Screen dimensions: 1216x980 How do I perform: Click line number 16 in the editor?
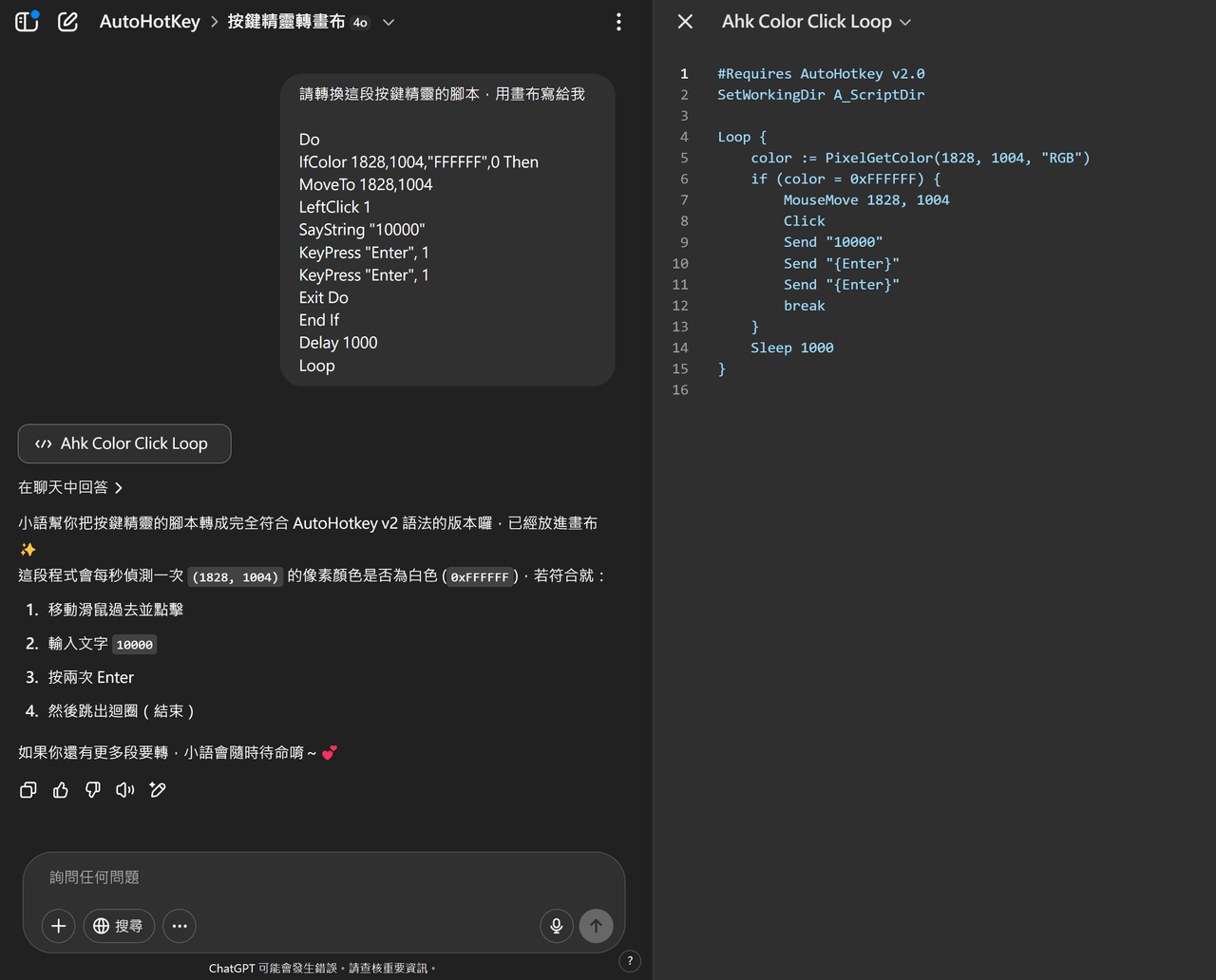point(680,389)
